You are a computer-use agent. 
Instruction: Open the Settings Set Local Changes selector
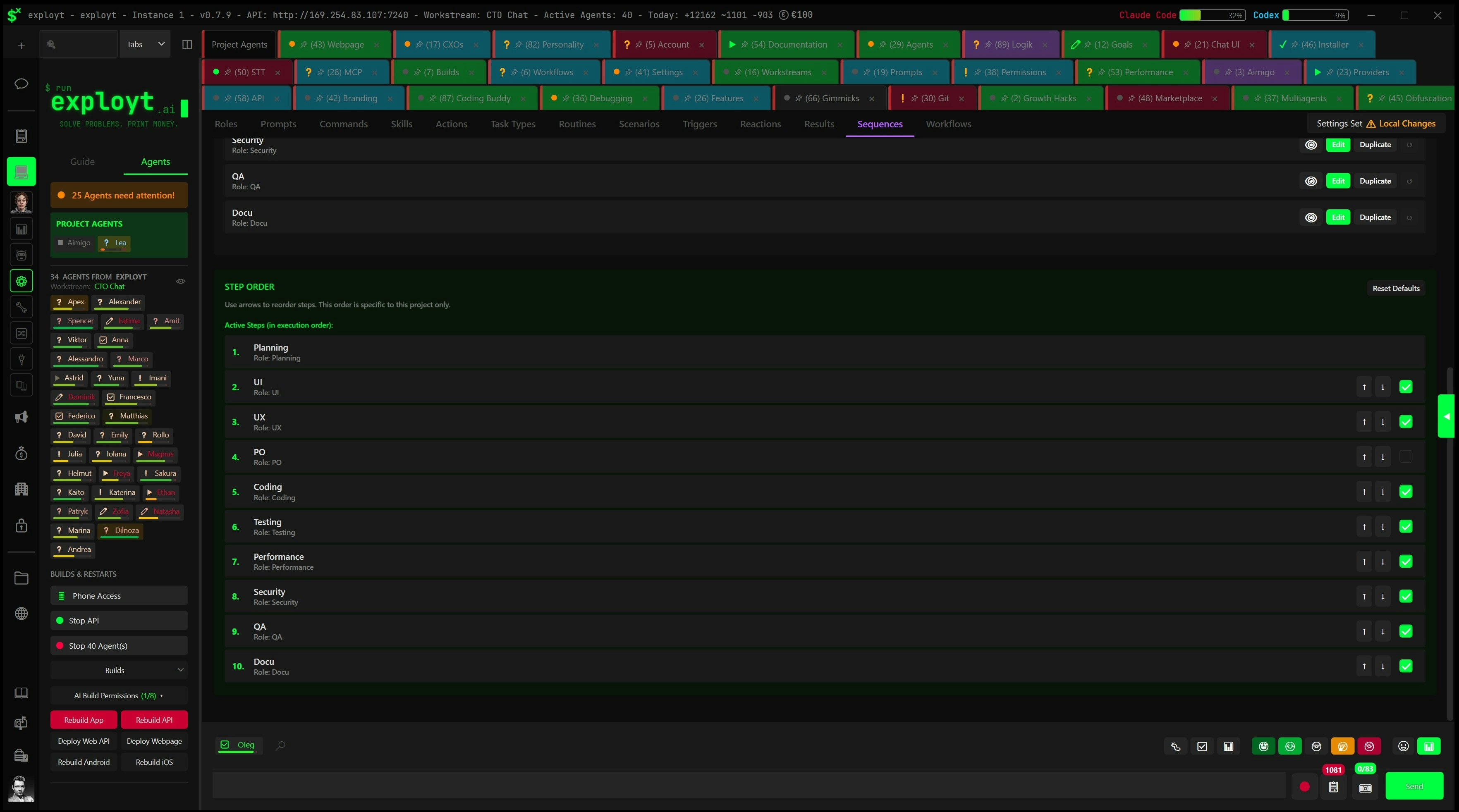[x=1376, y=124]
